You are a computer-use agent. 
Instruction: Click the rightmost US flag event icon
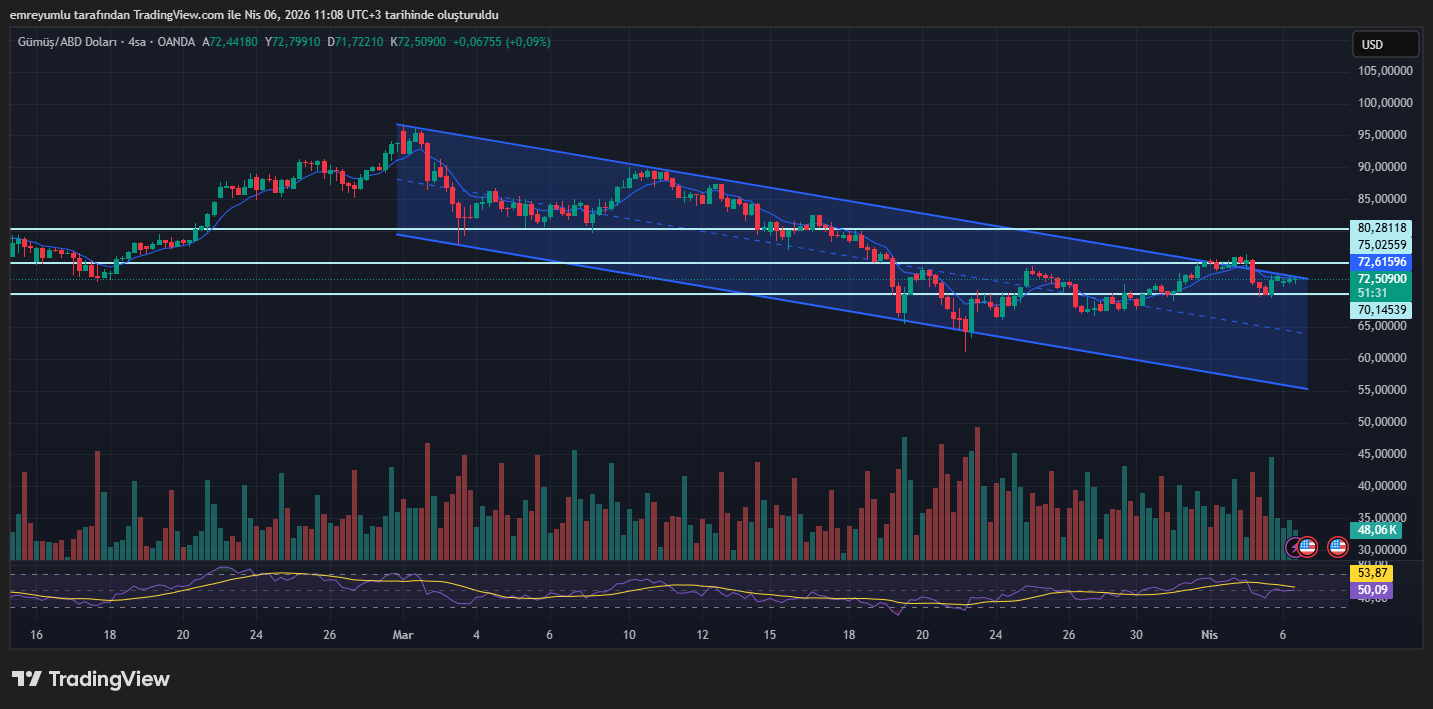click(x=1337, y=547)
